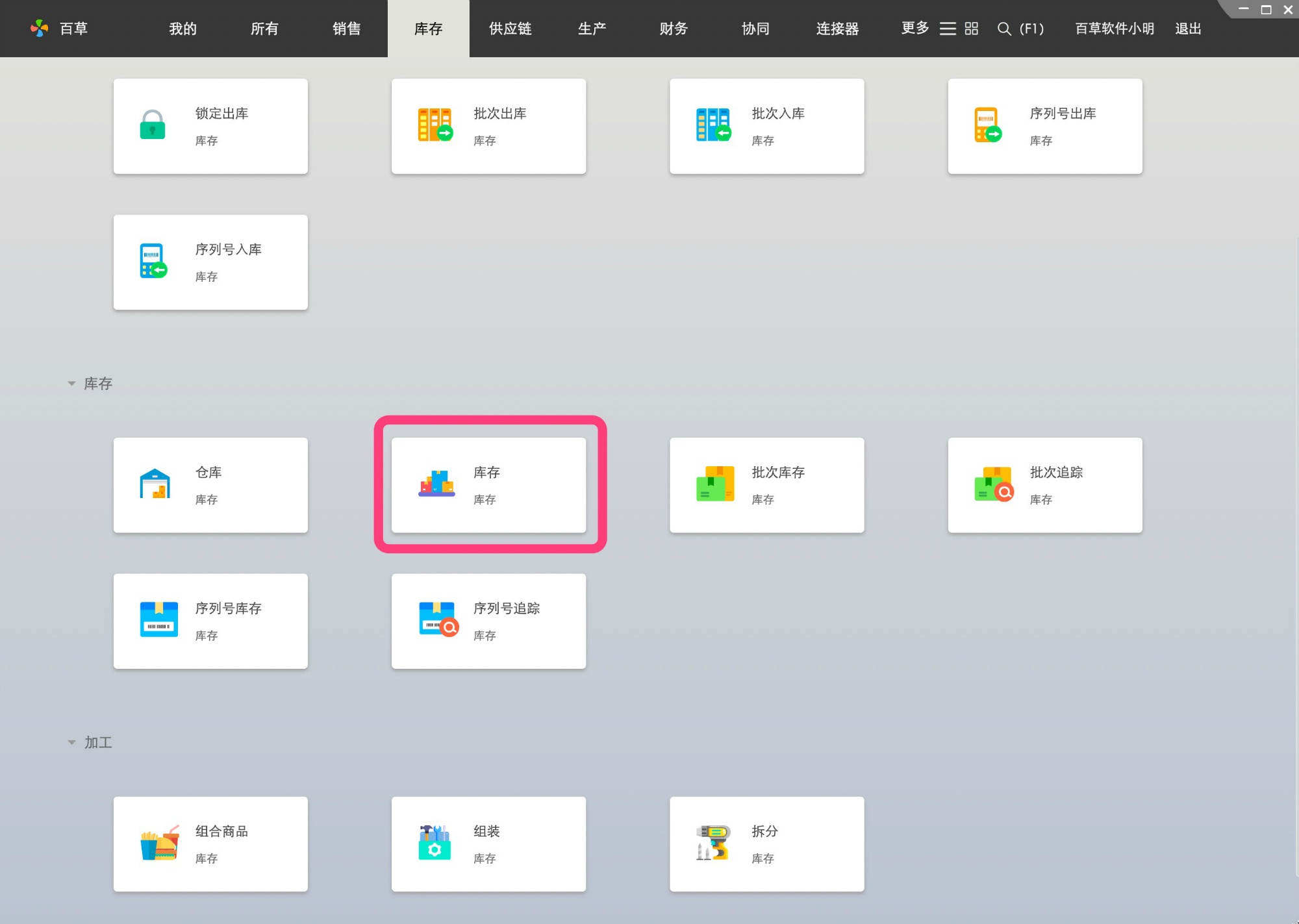Open the 组装 card title
This screenshot has height=924, width=1299.
click(x=486, y=832)
